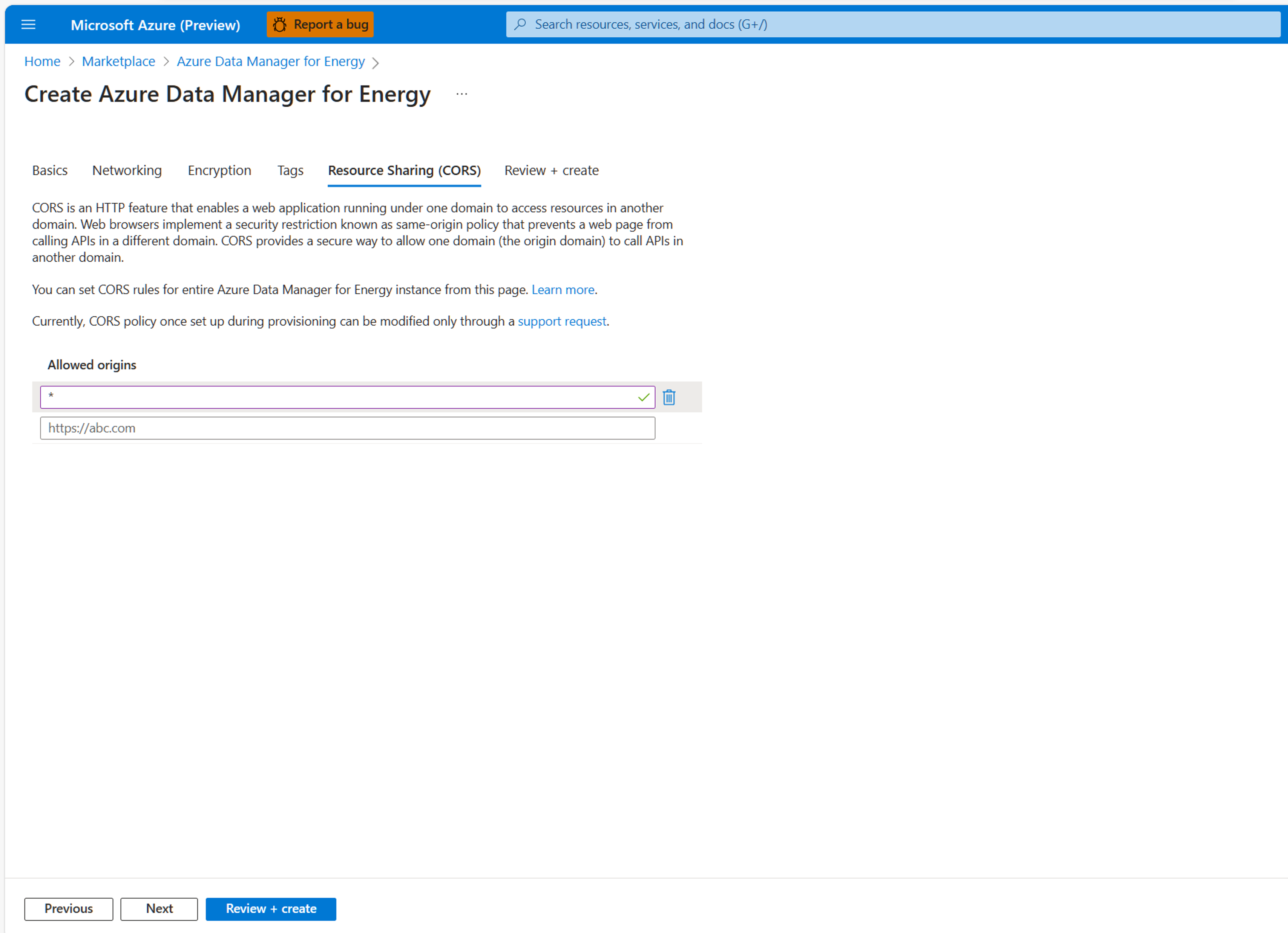Screen dimensions: 1288x933
Task: Click the green validation checkmark in origin field
Action: point(643,397)
